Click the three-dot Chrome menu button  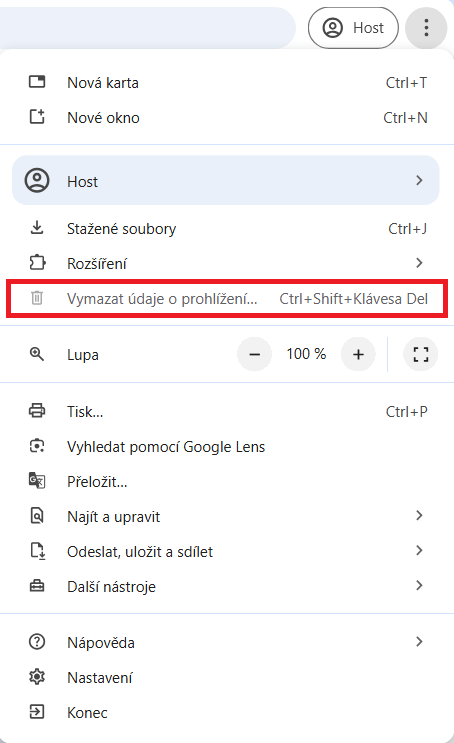click(x=426, y=28)
